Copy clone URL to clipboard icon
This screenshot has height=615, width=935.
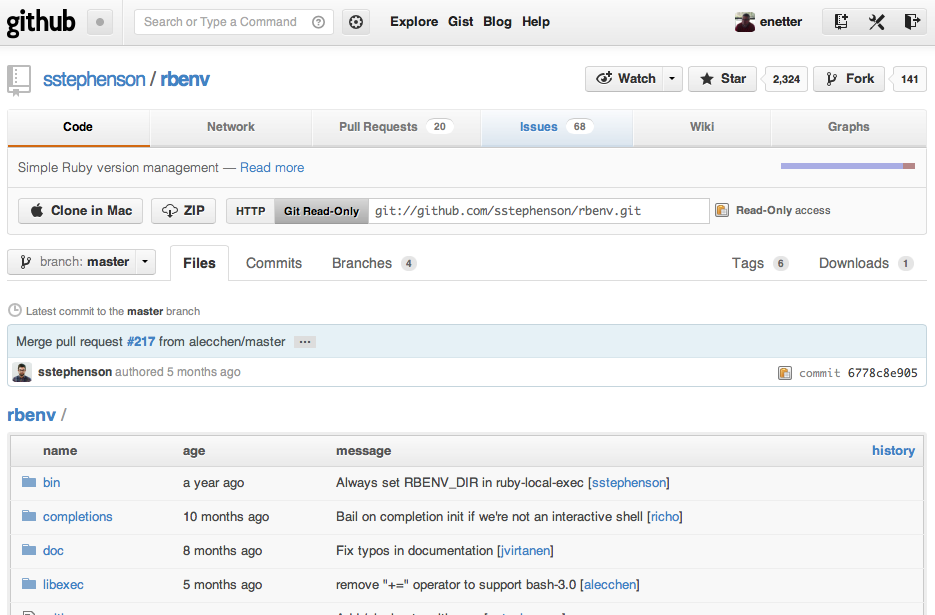[x=722, y=210]
